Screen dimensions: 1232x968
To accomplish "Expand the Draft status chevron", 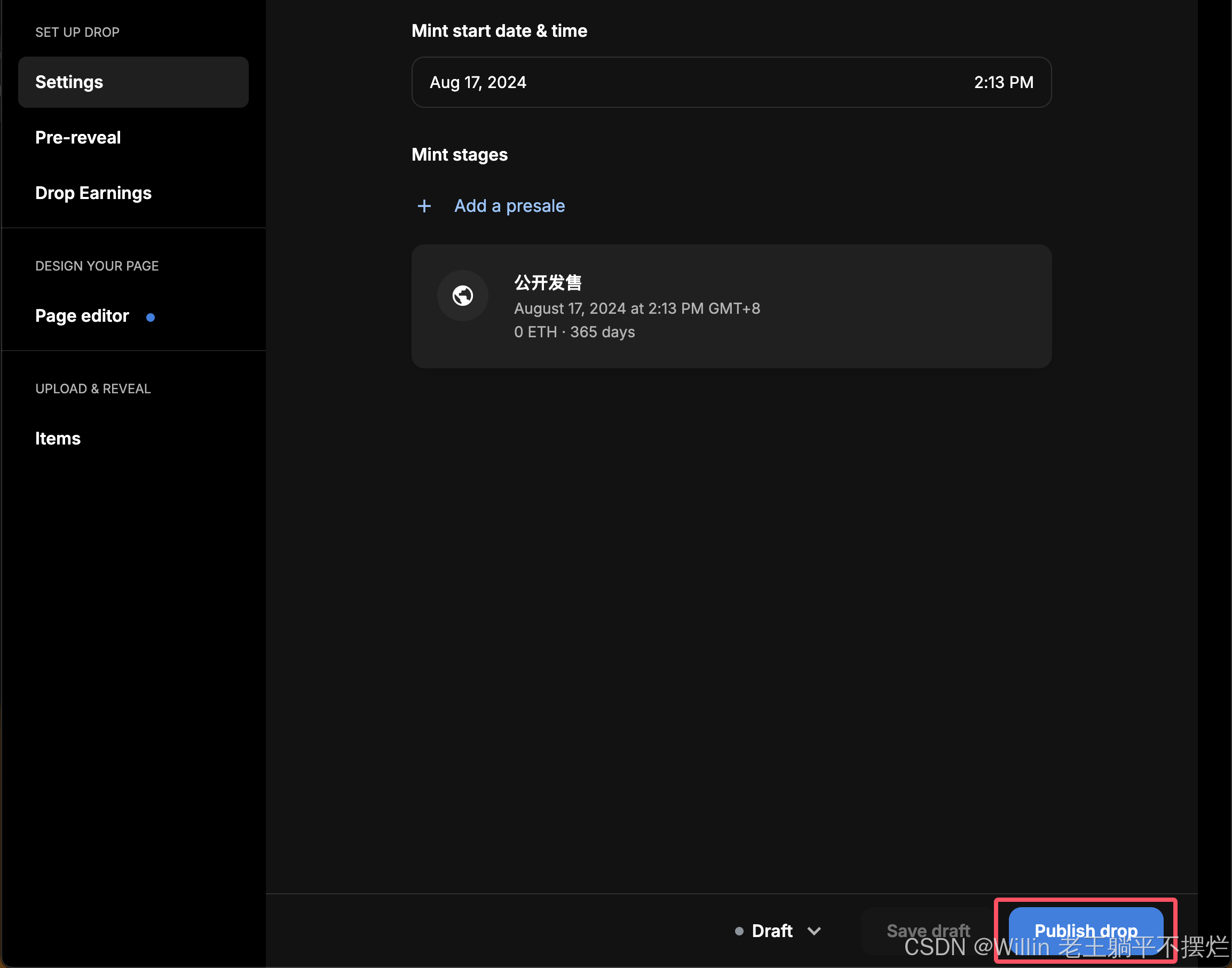I will (814, 931).
